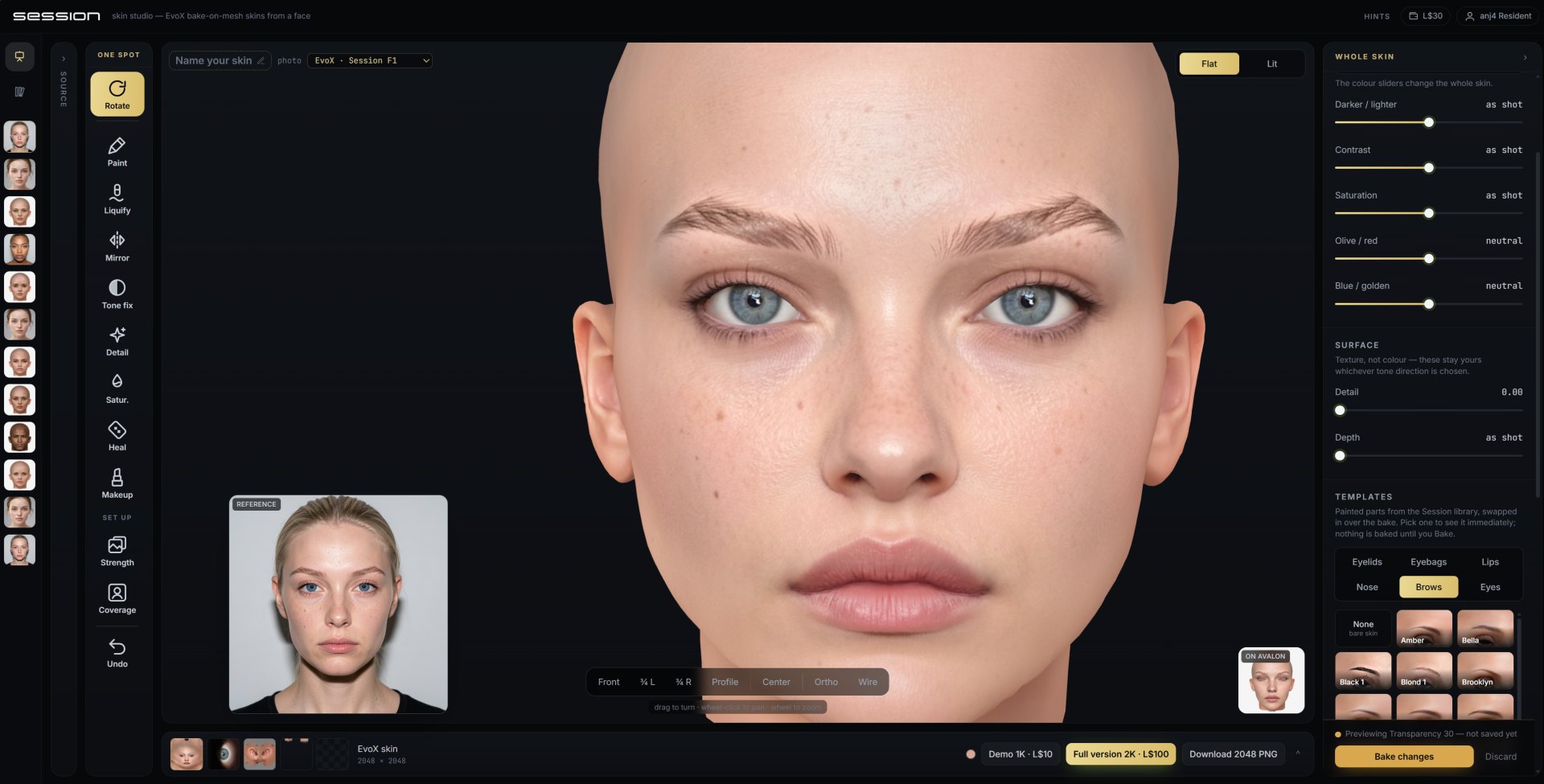Open the Nose template tab
Image resolution: width=1544 pixels, height=784 pixels.
[x=1366, y=587]
